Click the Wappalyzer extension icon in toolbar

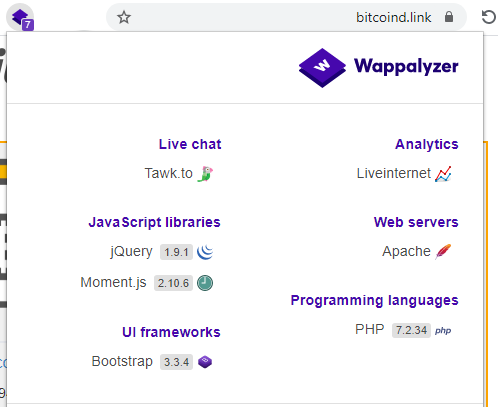click(x=21, y=18)
